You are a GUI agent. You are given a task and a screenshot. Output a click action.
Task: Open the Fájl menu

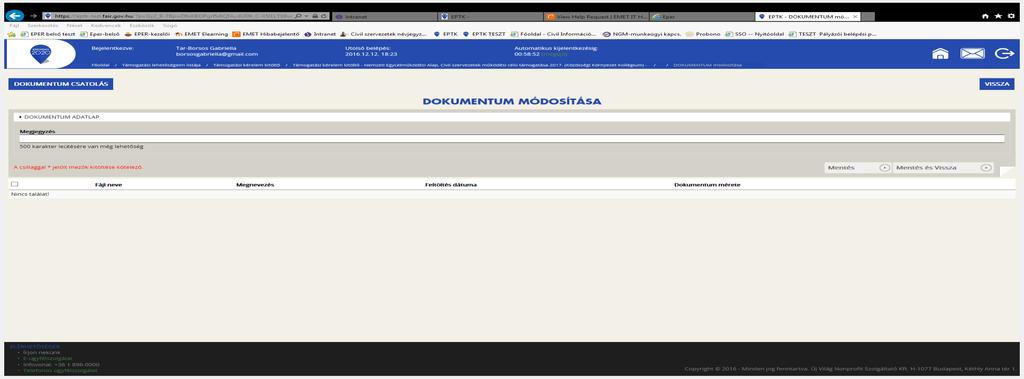click(14, 25)
